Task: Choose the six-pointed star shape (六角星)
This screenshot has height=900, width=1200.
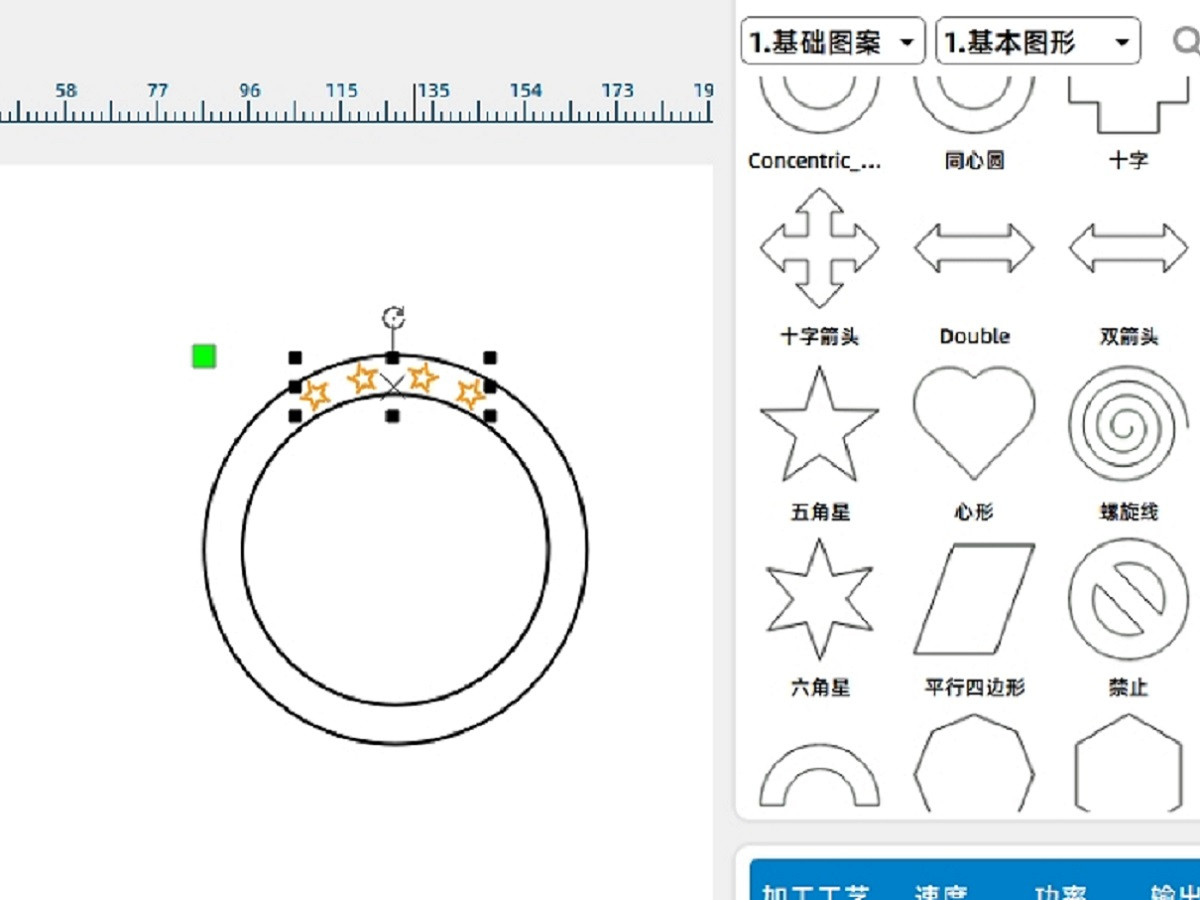Action: [x=819, y=600]
